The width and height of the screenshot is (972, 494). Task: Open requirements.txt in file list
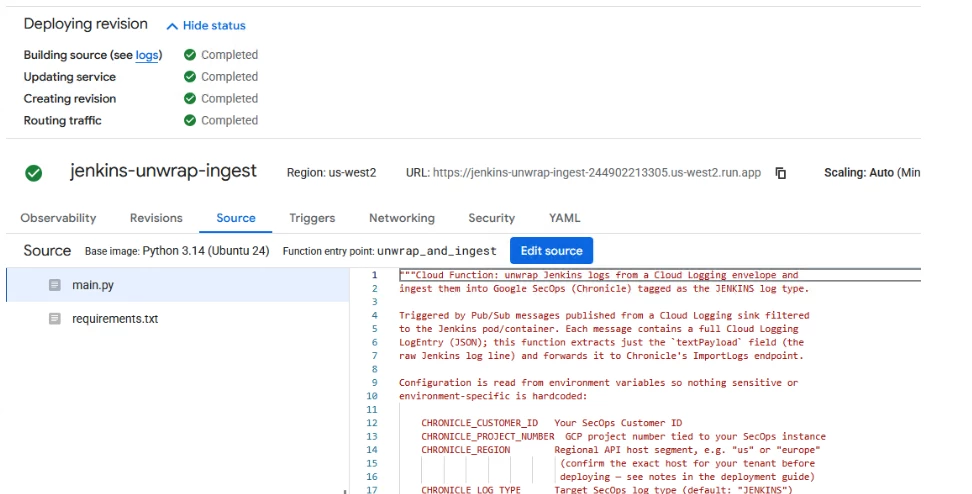point(178,319)
